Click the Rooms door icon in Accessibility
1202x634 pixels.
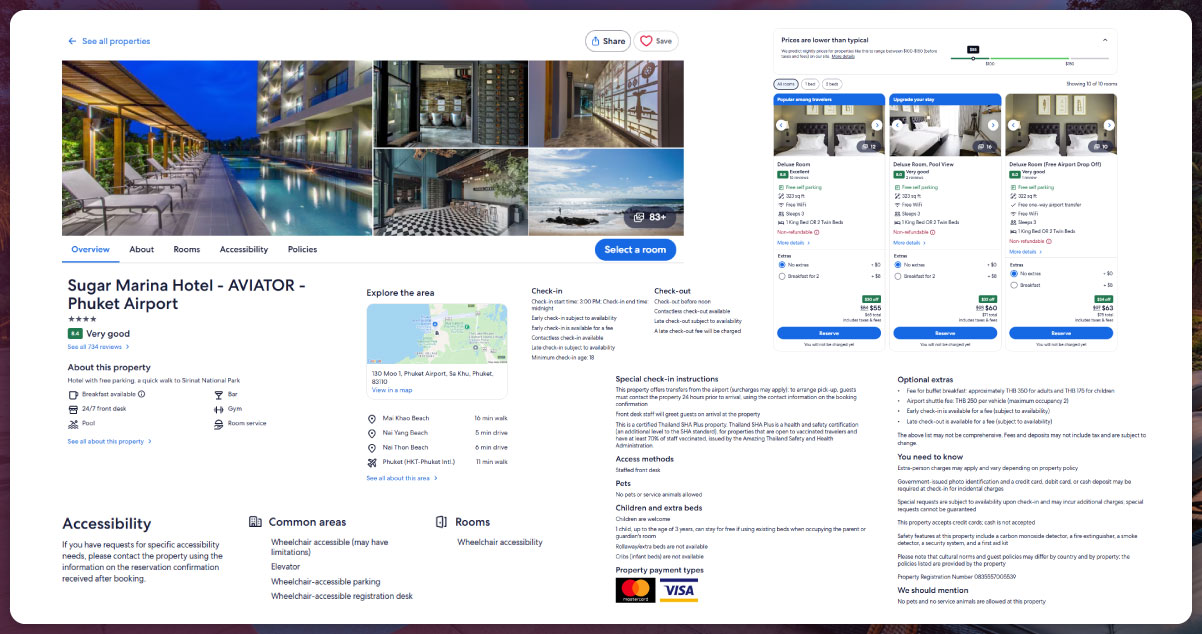coord(442,521)
